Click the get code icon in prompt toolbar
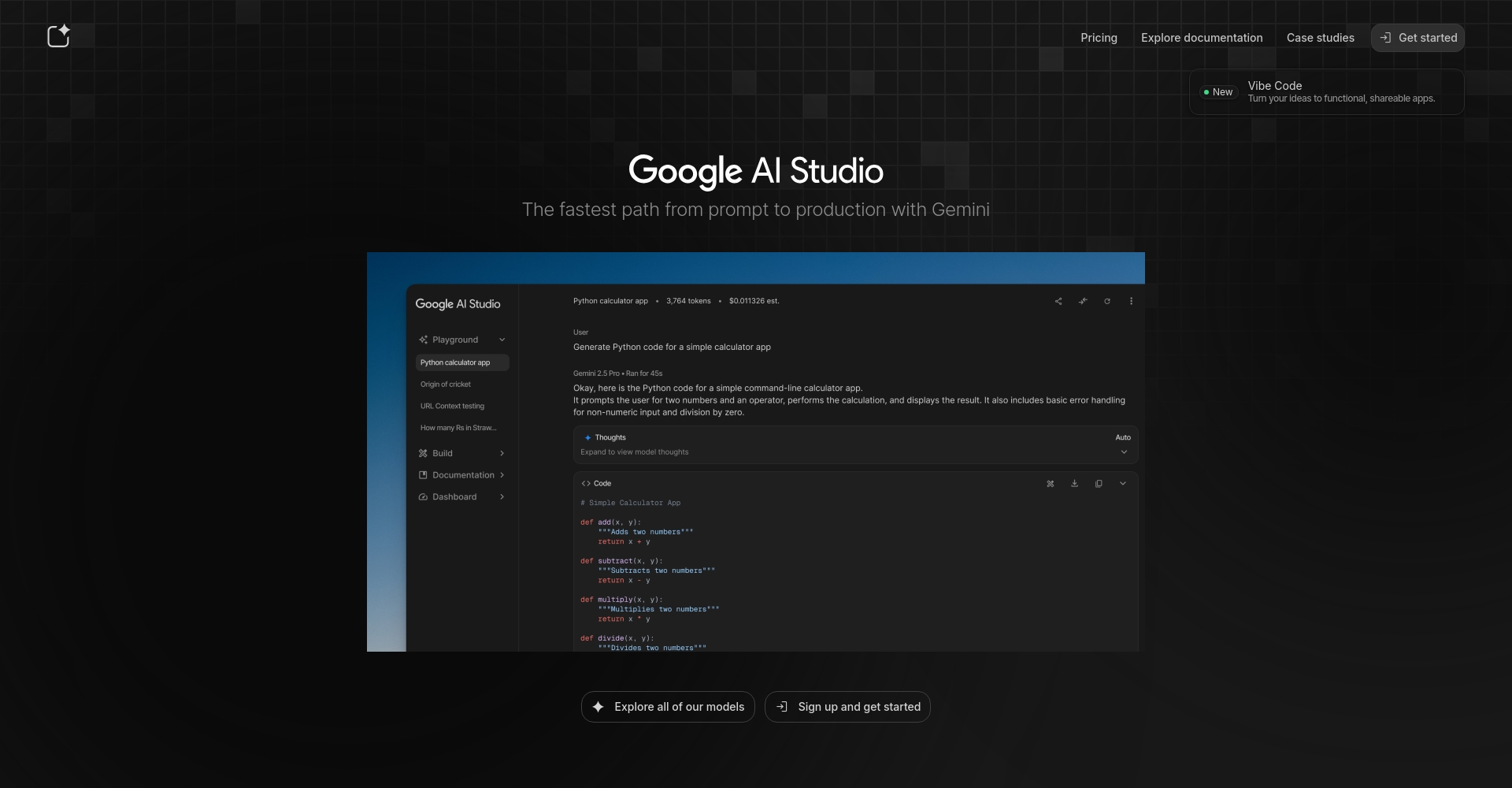 (x=1083, y=301)
